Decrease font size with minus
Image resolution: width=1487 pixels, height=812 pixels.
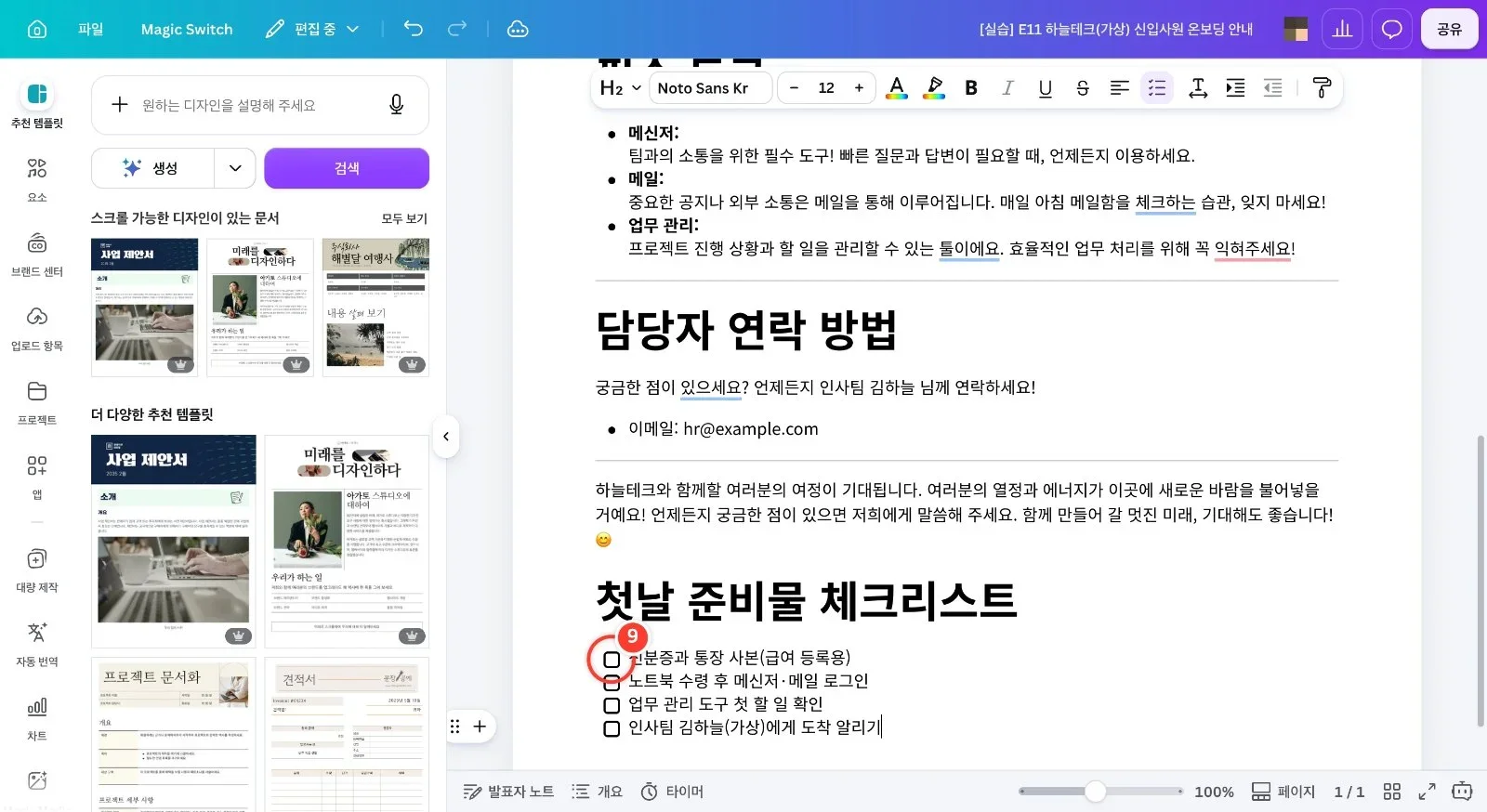(x=794, y=88)
